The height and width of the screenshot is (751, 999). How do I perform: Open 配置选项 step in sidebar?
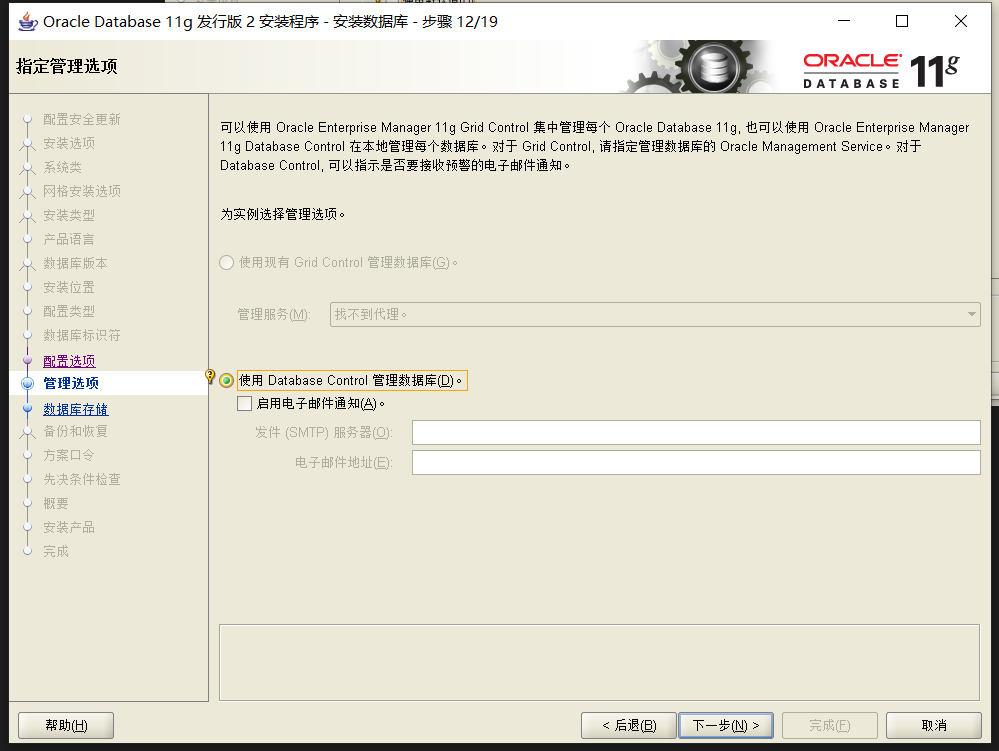[69, 361]
